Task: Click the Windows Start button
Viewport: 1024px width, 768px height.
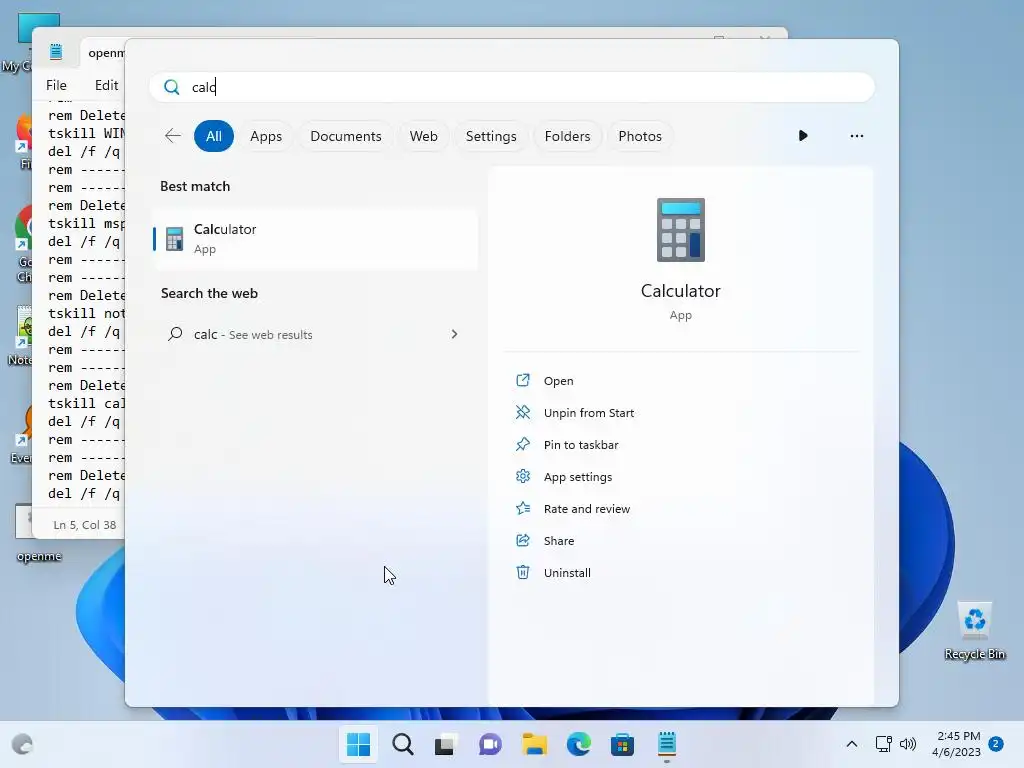Action: pyautogui.click(x=358, y=744)
